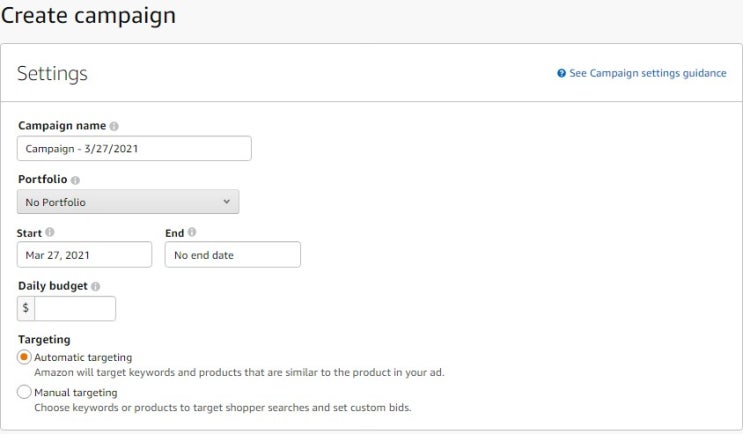743x434 pixels.
Task: Click the Campaign name text field
Action: click(x=134, y=148)
